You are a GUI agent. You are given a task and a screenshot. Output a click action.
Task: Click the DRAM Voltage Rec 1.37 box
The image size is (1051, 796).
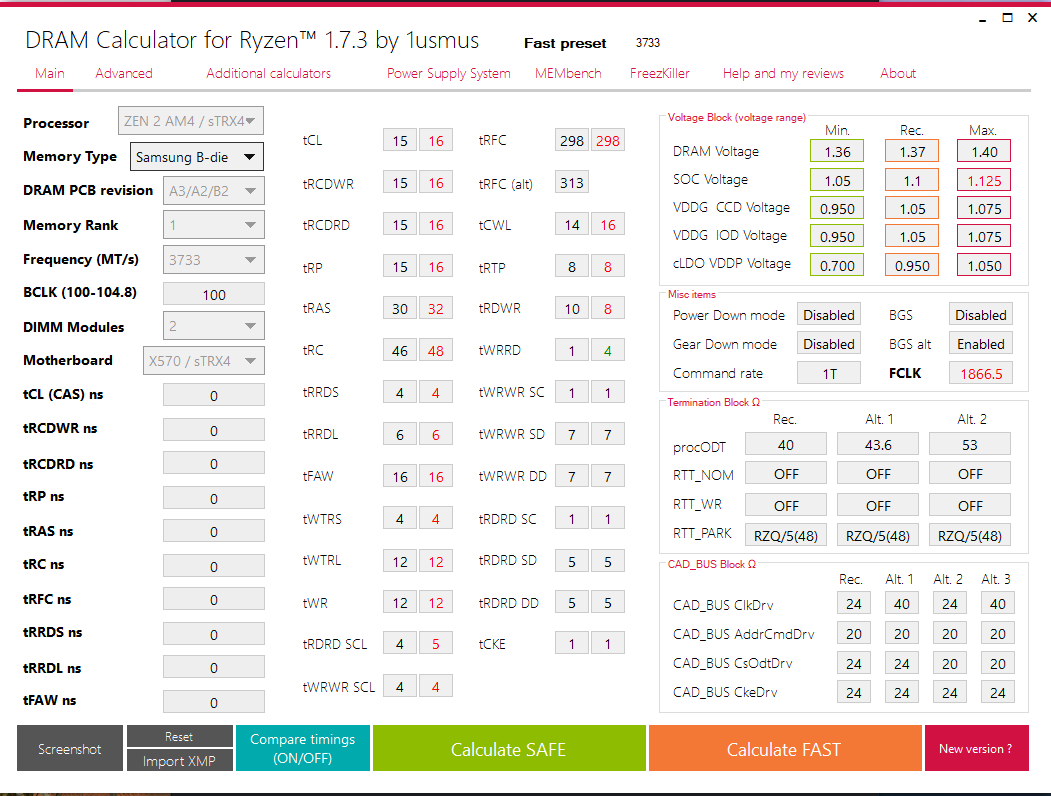click(x=912, y=151)
